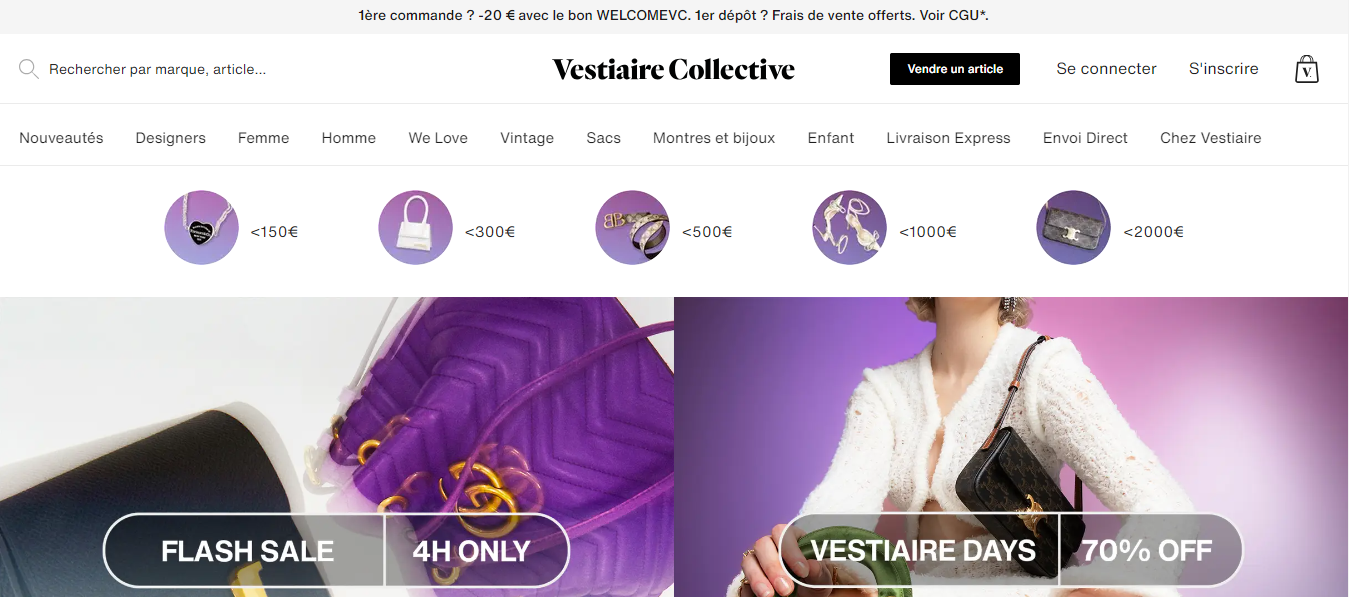
Task: Open the Femme menu
Action: (x=264, y=138)
